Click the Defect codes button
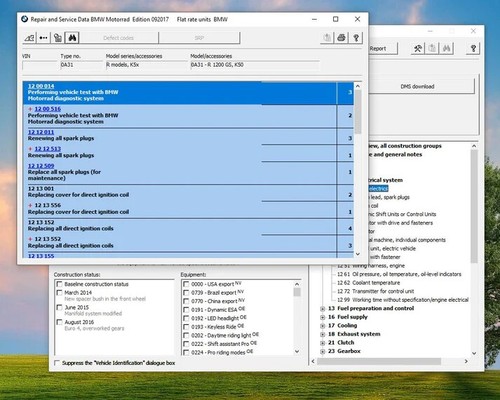The height and width of the screenshot is (400, 500). [119, 38]
